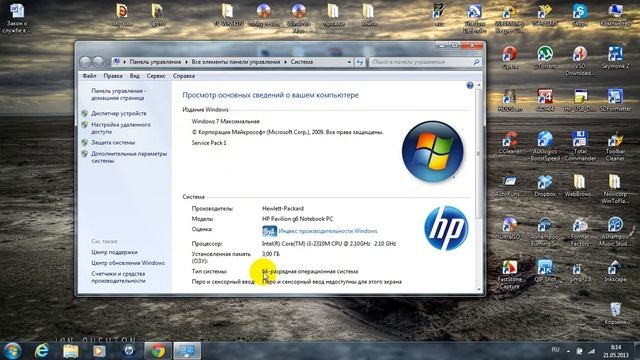This screenshot has width=640, height=360.
Task: Open HP icon on the taskbar
Action: (129, 351)
